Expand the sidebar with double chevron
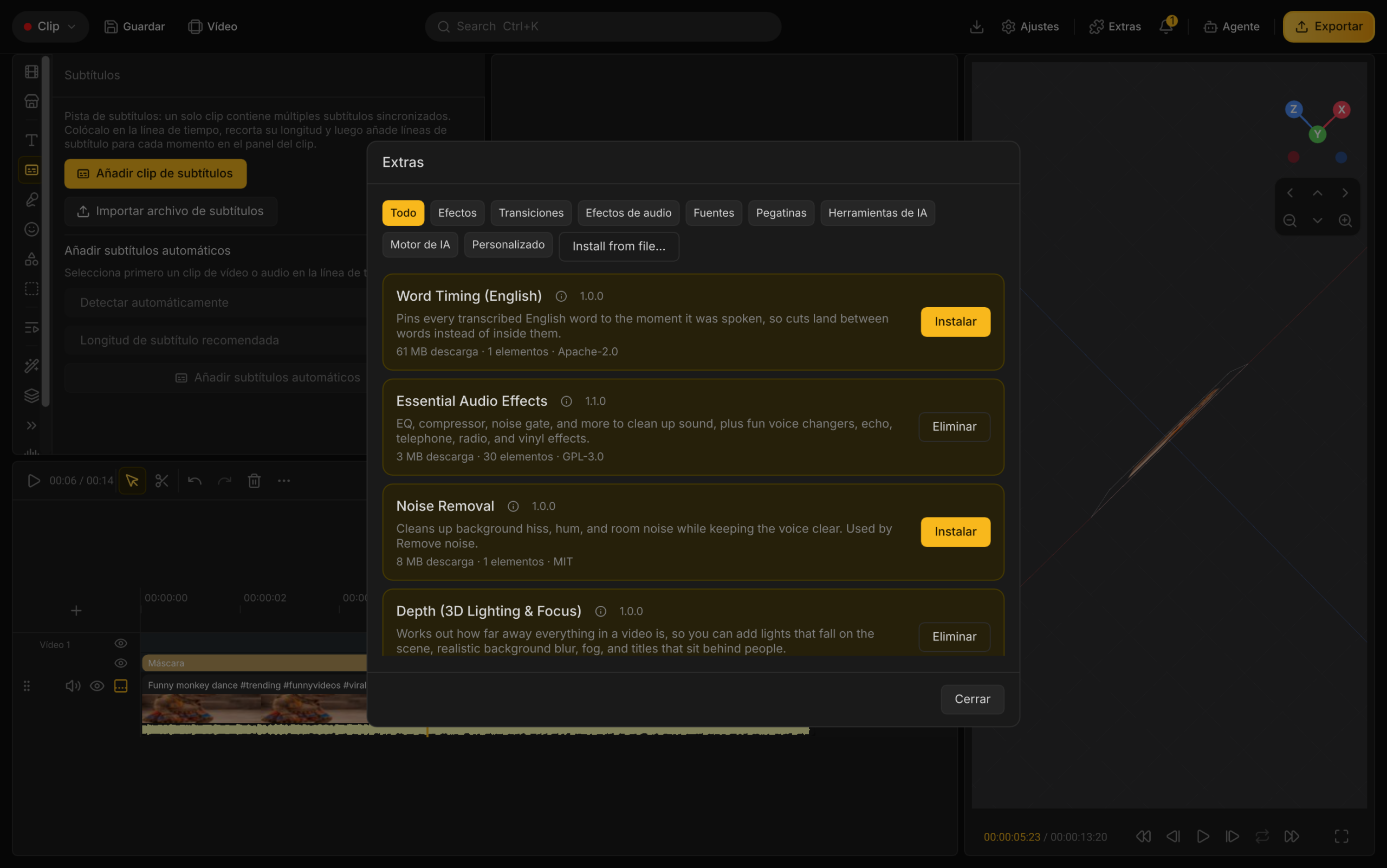Image resolution: width=1387 pixels, height=868 pixels. click(x=31, y=425)
